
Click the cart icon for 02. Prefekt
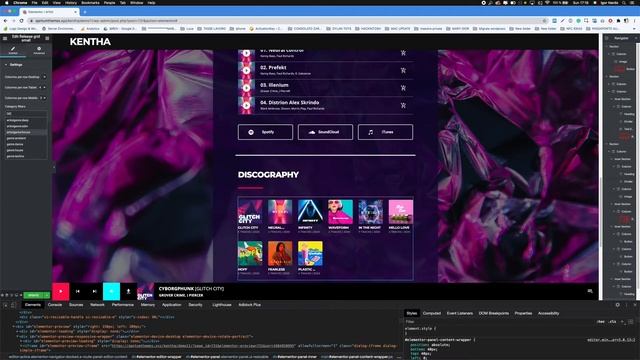pyautogui.click(x=403, y=71)
